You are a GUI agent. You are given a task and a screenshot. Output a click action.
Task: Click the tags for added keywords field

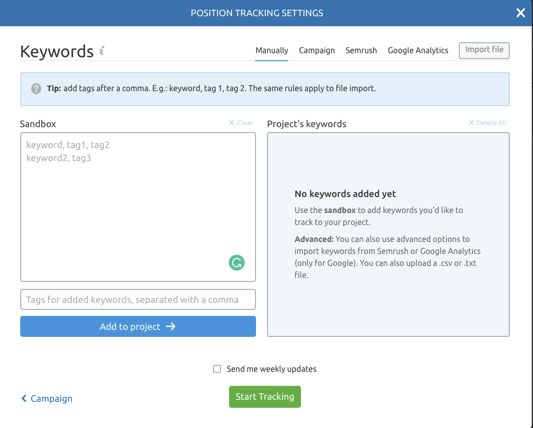point(138,299)
